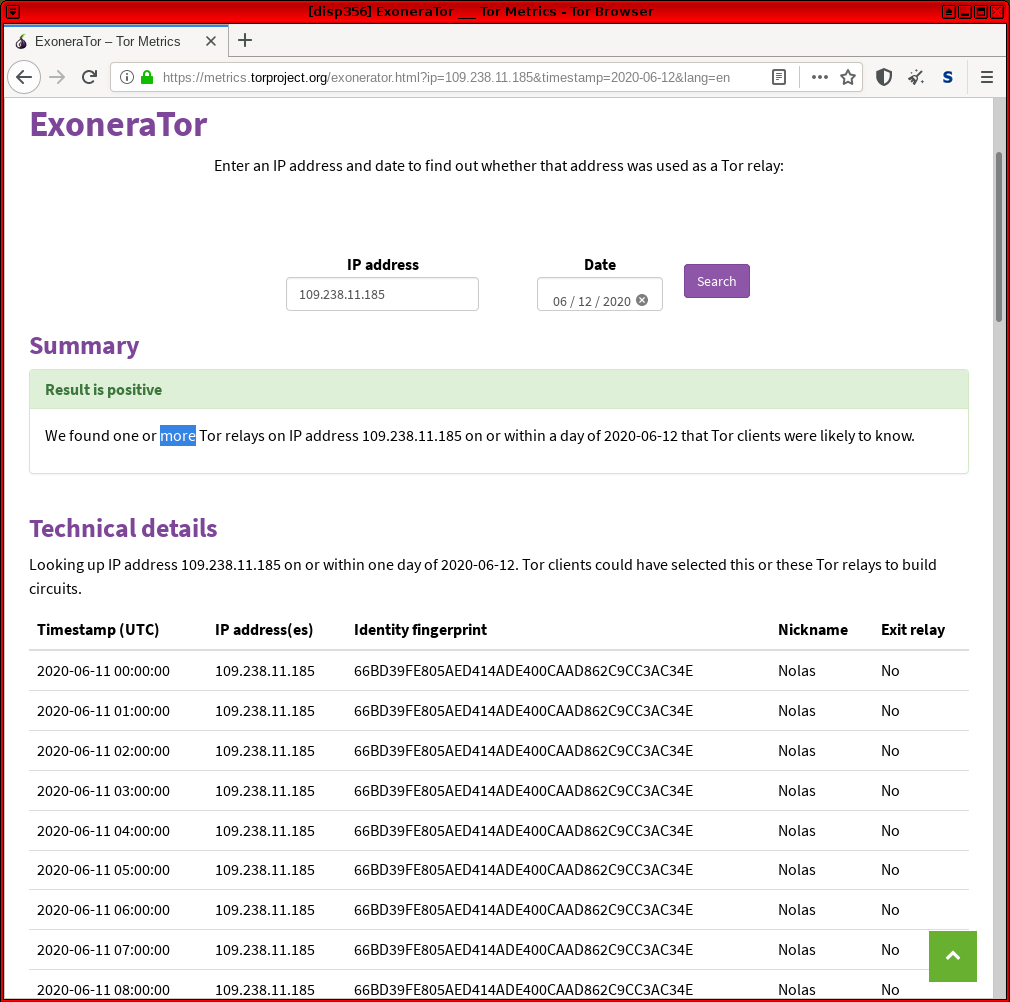Click the vertical page scrollbar thumb
This screenshot has height=1002, width=1010.
click(999, 235)
